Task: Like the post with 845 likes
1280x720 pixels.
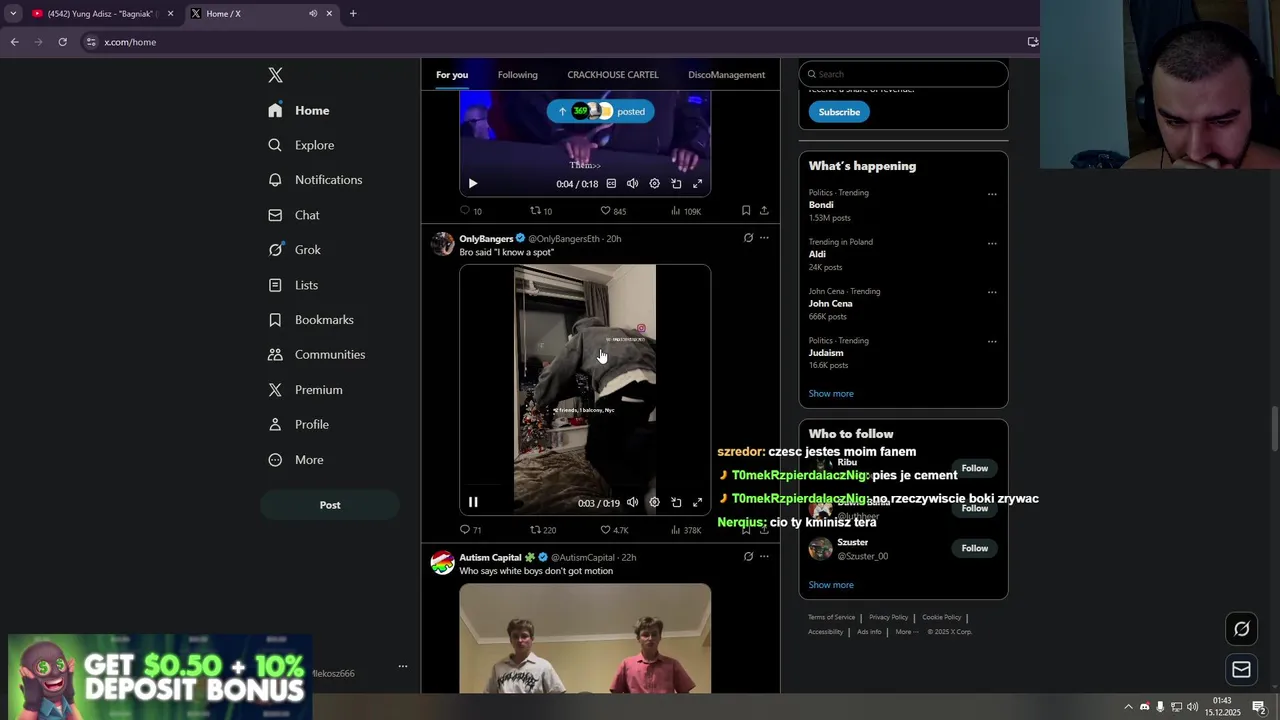Action: coord(613,211)
